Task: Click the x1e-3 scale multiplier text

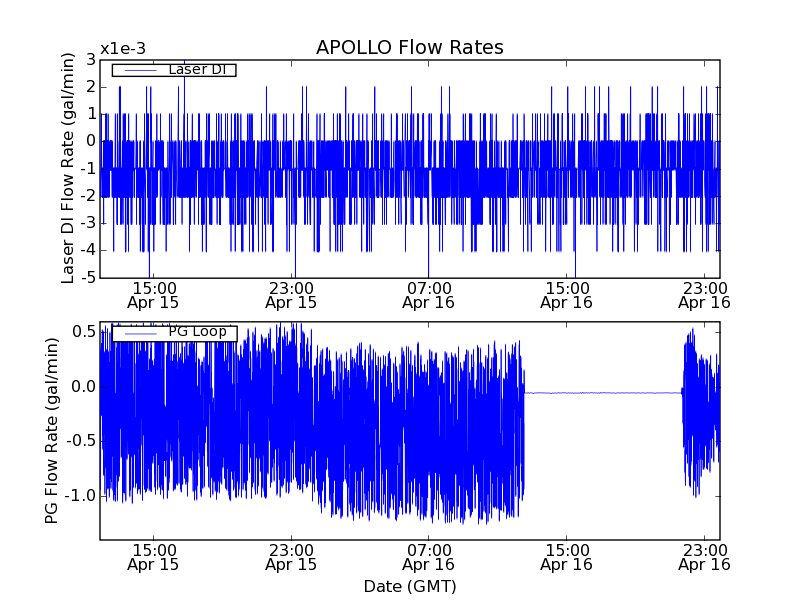Action: tap(122, 49)
